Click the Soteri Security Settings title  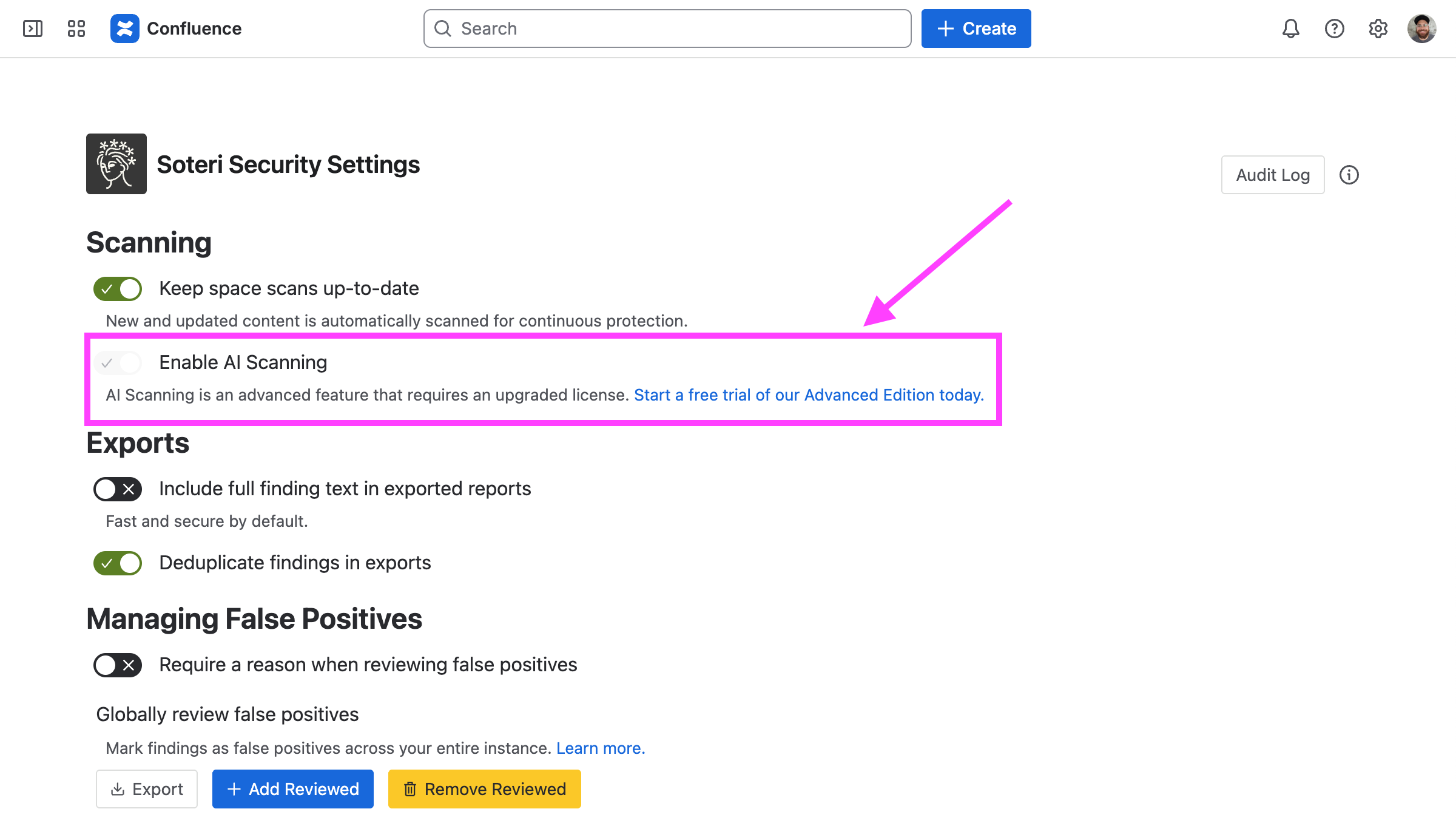[288, 164]
